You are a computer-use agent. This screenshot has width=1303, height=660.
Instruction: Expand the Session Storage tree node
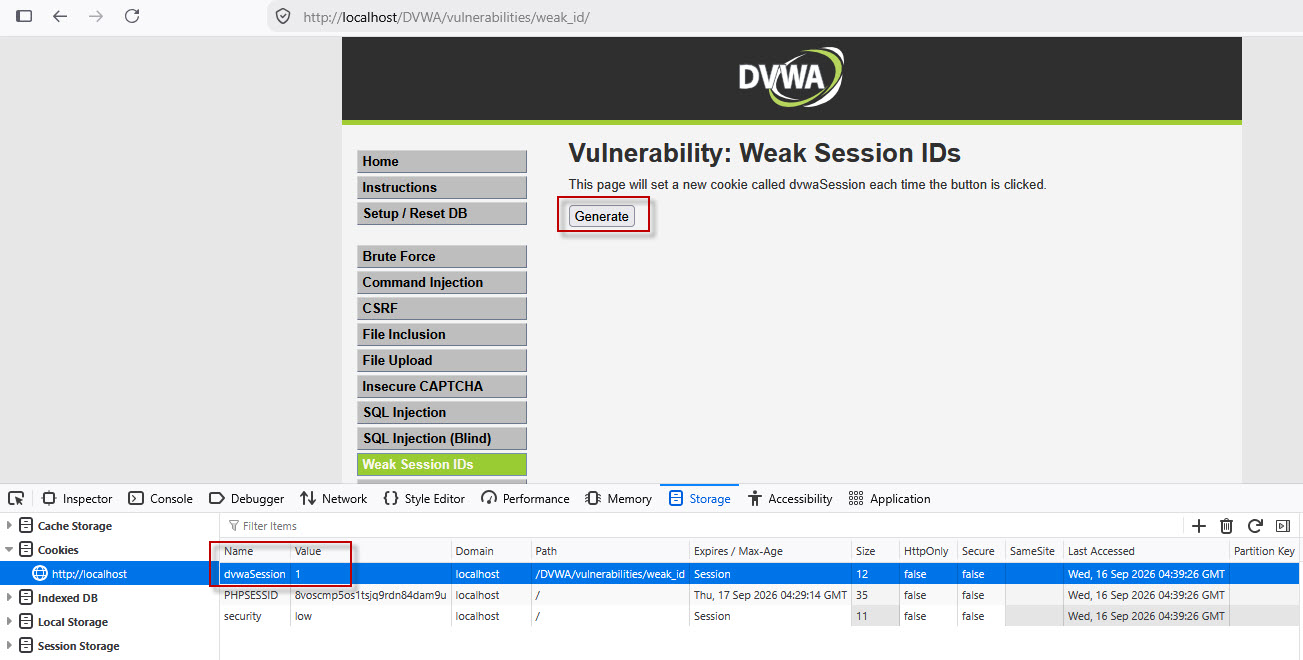10,646
